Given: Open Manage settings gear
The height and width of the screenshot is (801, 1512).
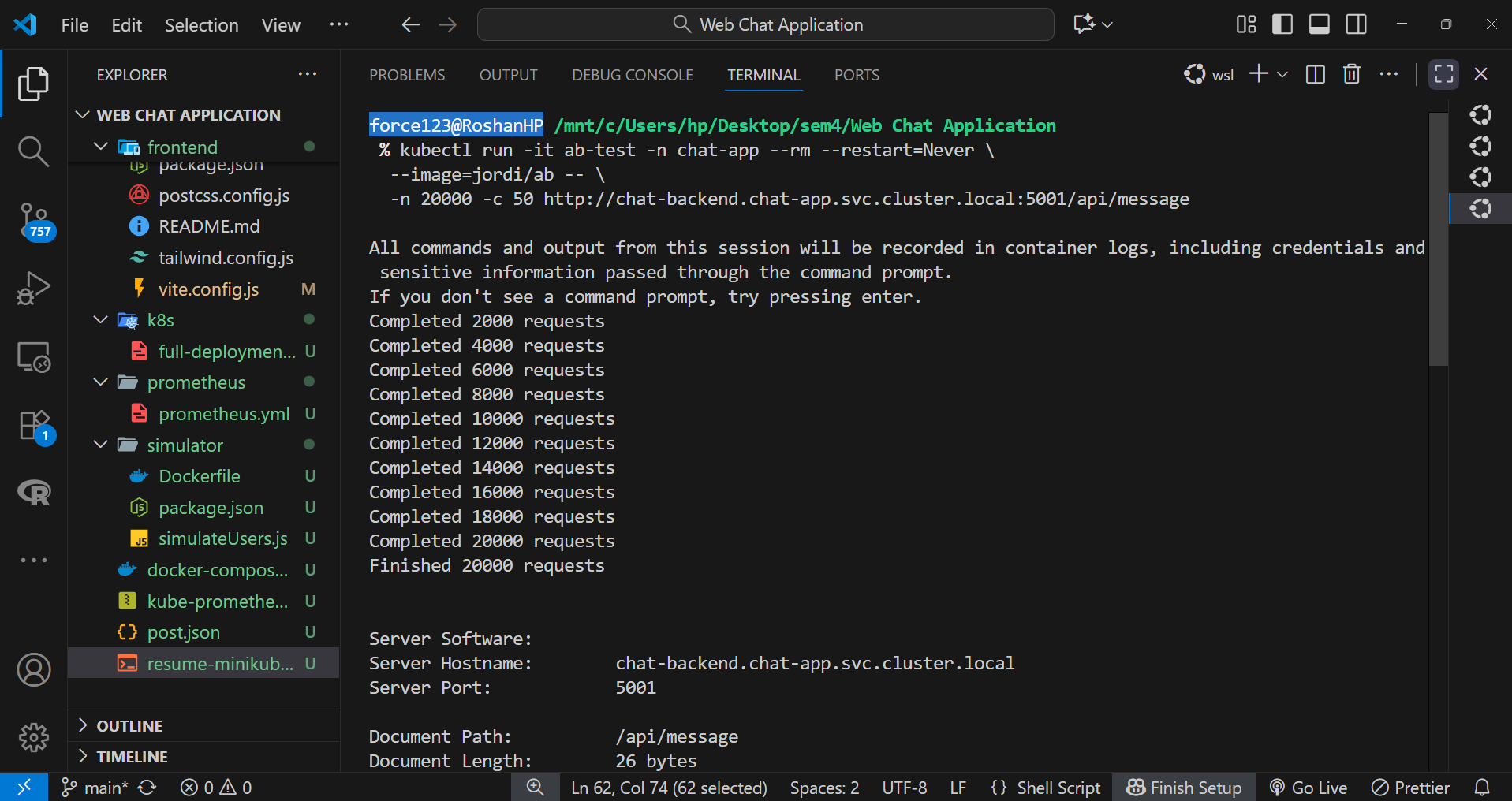Looking at the screenshot, I should click(33, 738).
